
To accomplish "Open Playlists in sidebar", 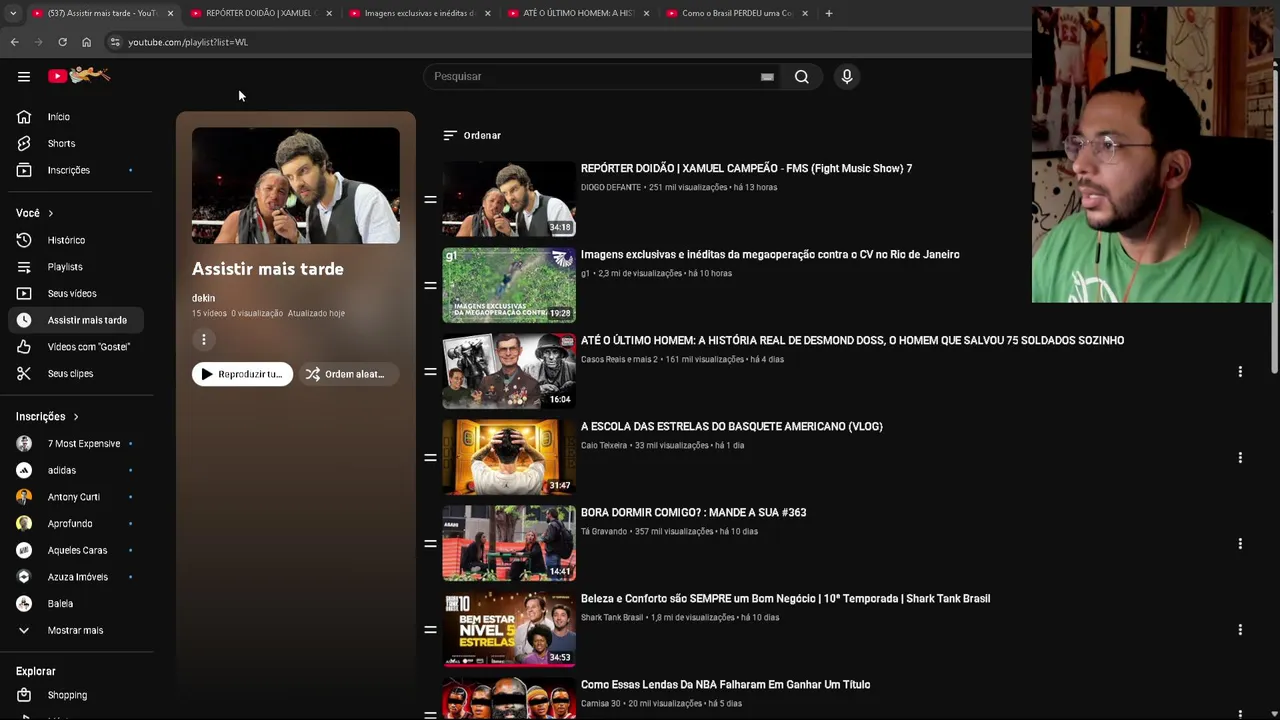I will coord(78,267).
